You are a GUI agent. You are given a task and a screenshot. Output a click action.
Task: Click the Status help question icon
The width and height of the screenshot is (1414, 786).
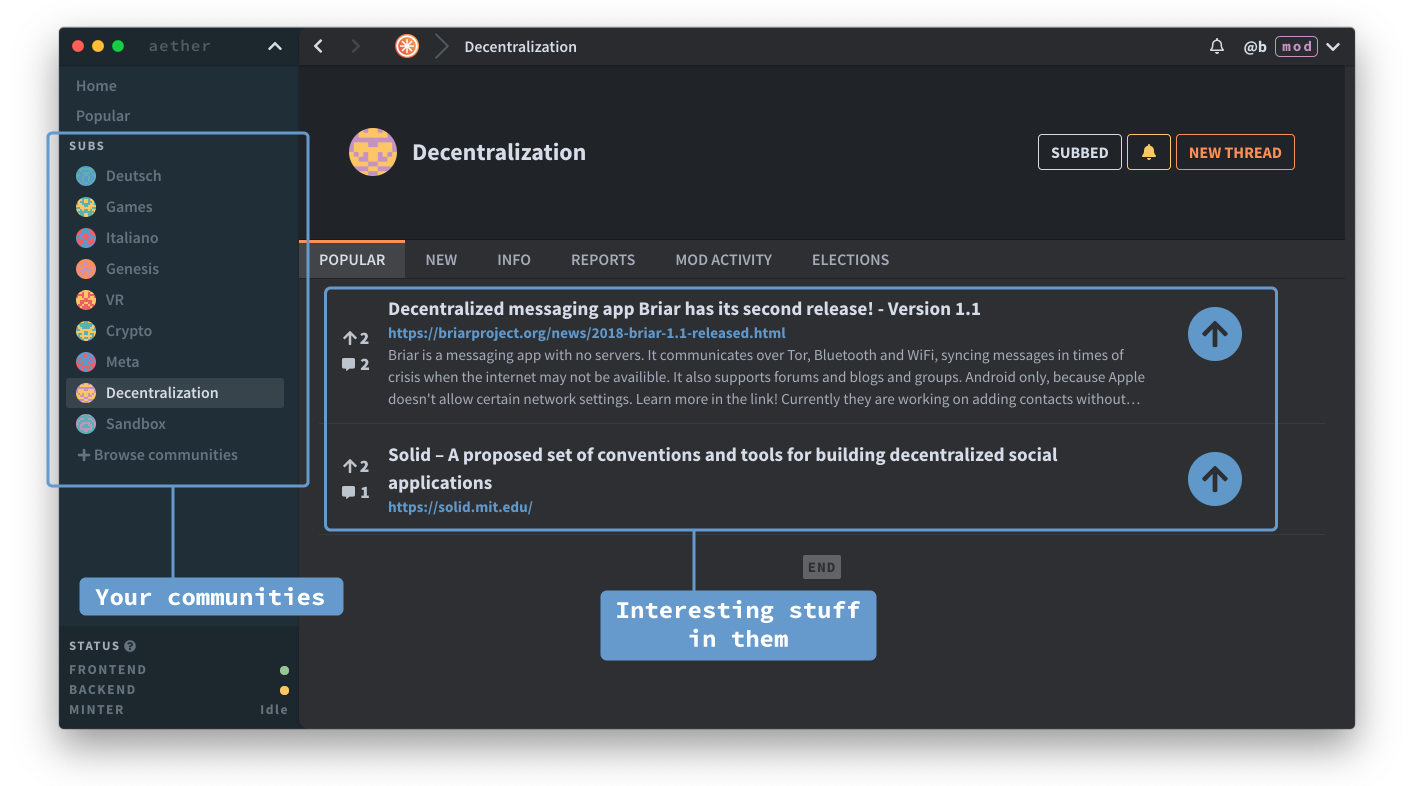coord(130,646)
